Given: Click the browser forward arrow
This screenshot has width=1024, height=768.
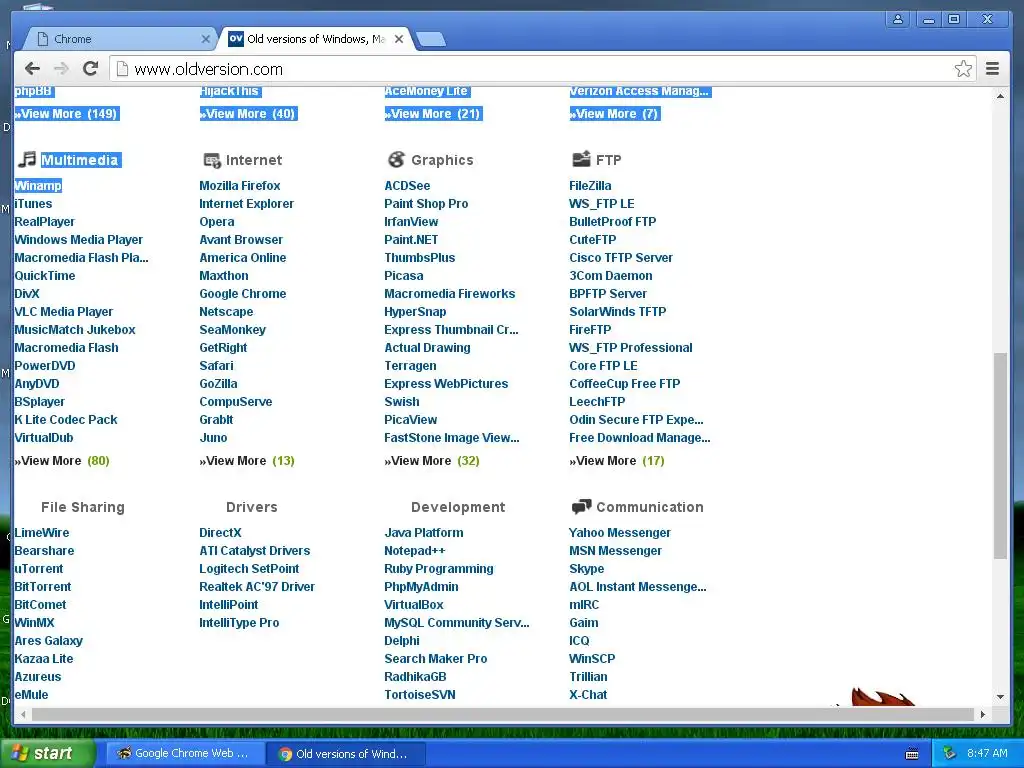Looking at the screenshot, I should pyautogui.click(x=61, y=69).
